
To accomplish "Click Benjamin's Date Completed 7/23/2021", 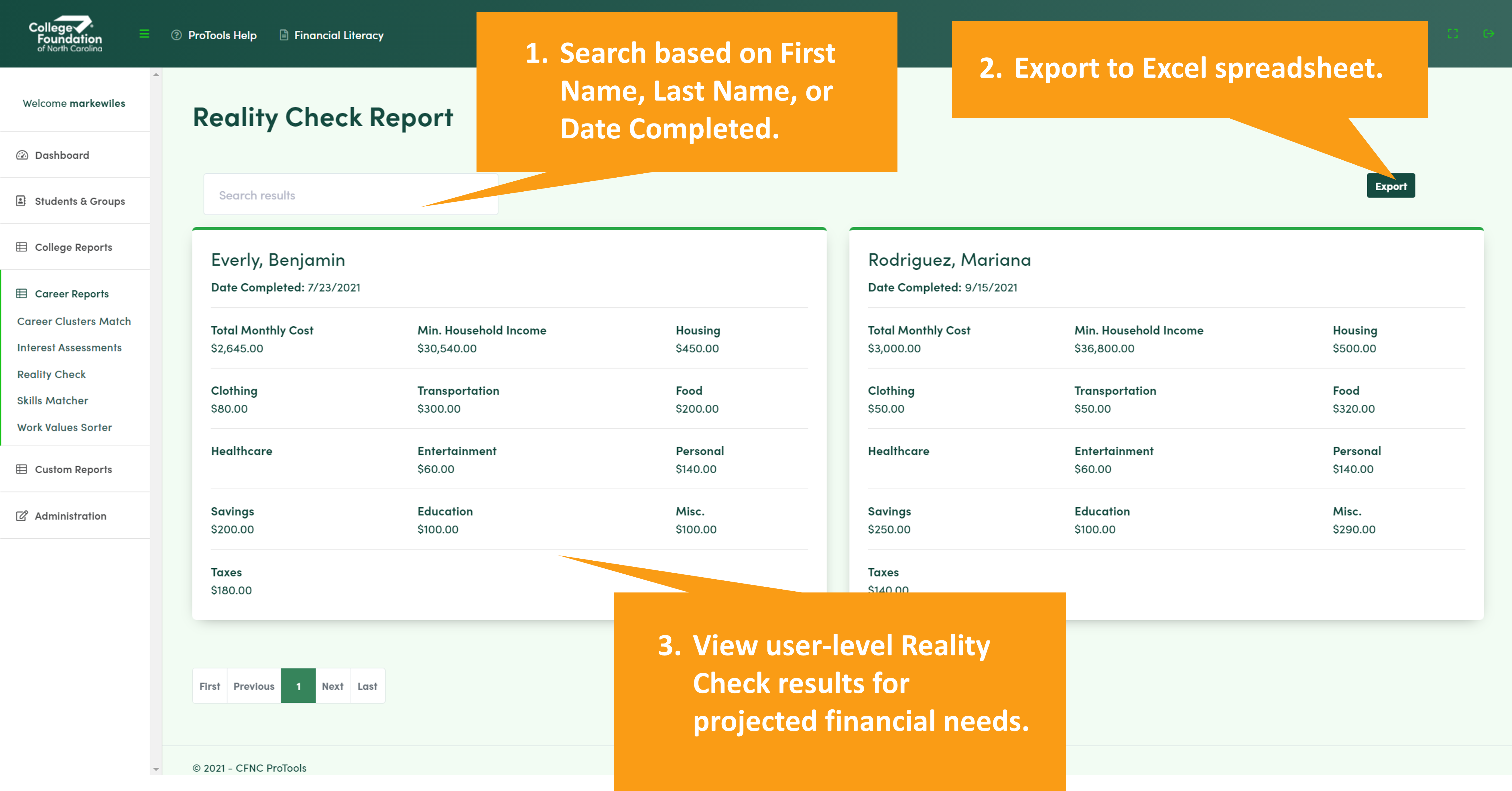I will click(x=285, y=287).
